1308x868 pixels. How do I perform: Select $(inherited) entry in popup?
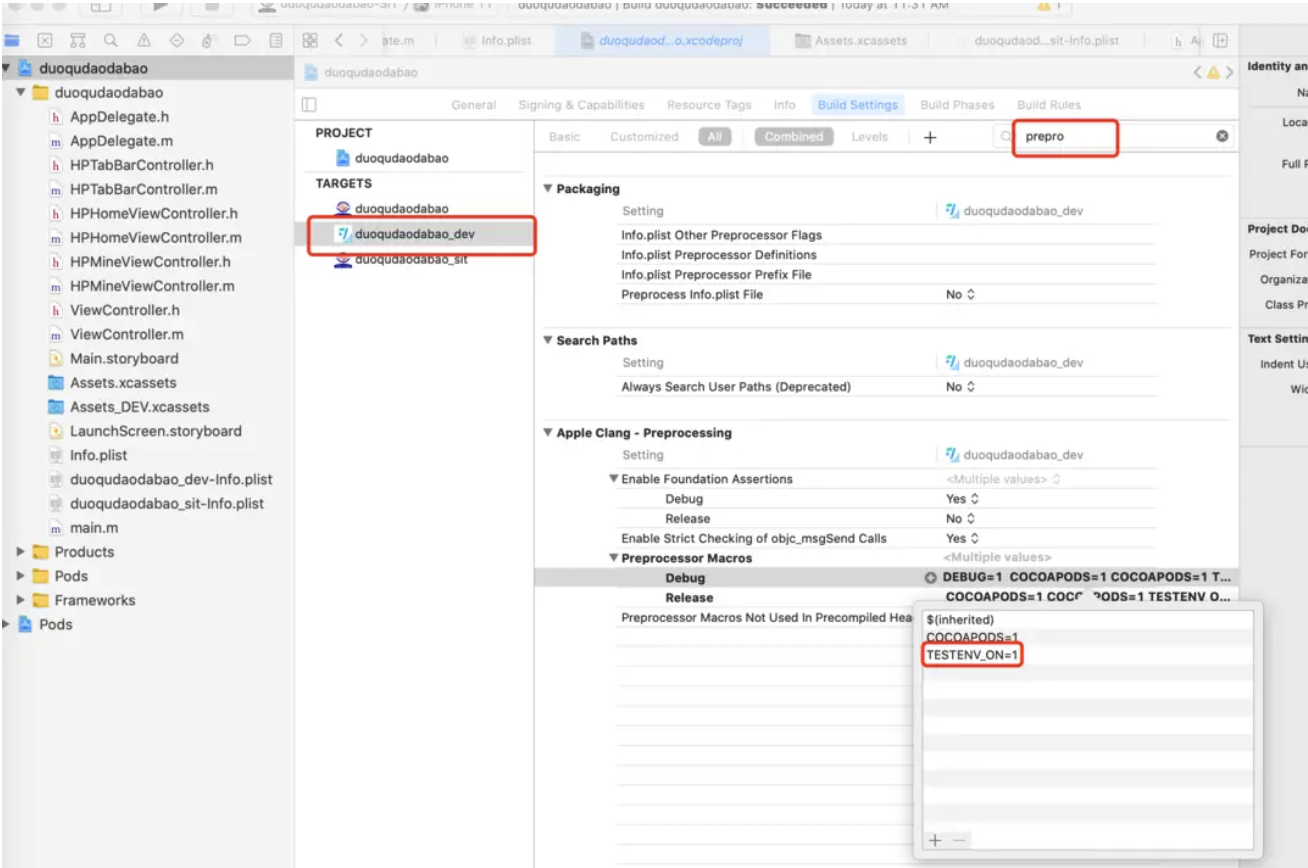(x=960, y=619)
